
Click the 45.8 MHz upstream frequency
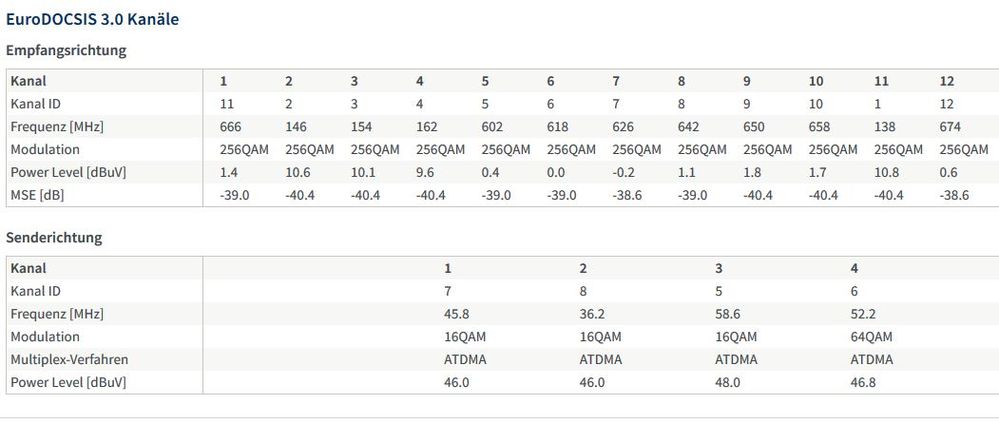click(x=459, y=313)
